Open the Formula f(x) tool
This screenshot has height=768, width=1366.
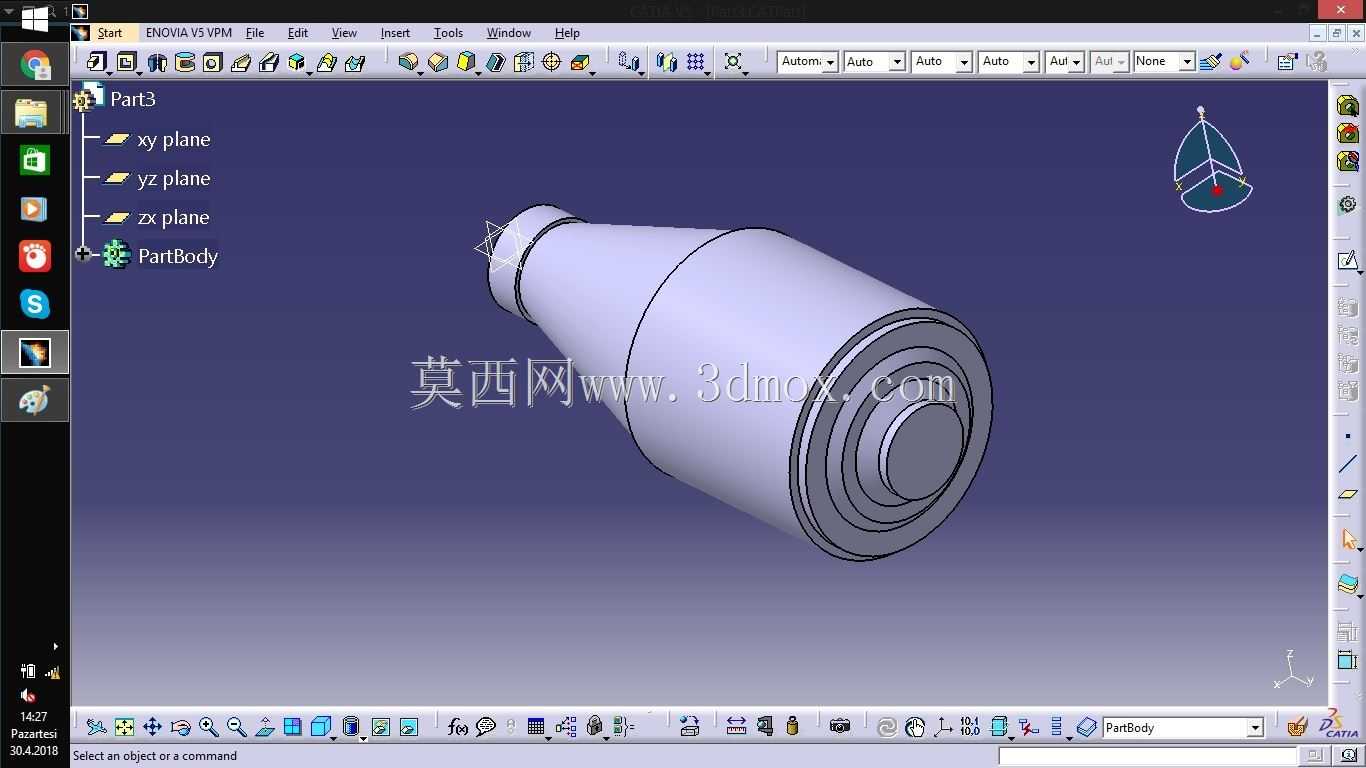(x=457, y=727)
